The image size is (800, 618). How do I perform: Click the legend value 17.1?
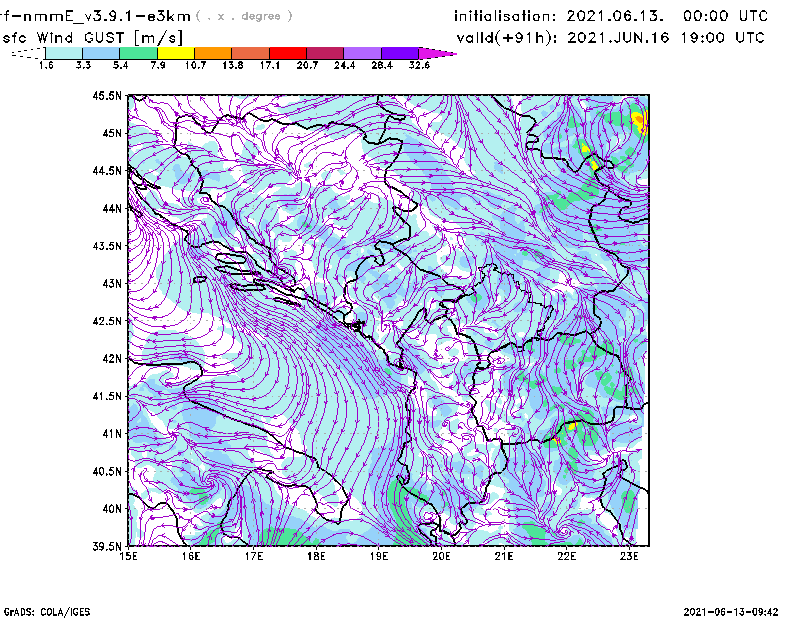pyautogui.click(x=270, y=65)
